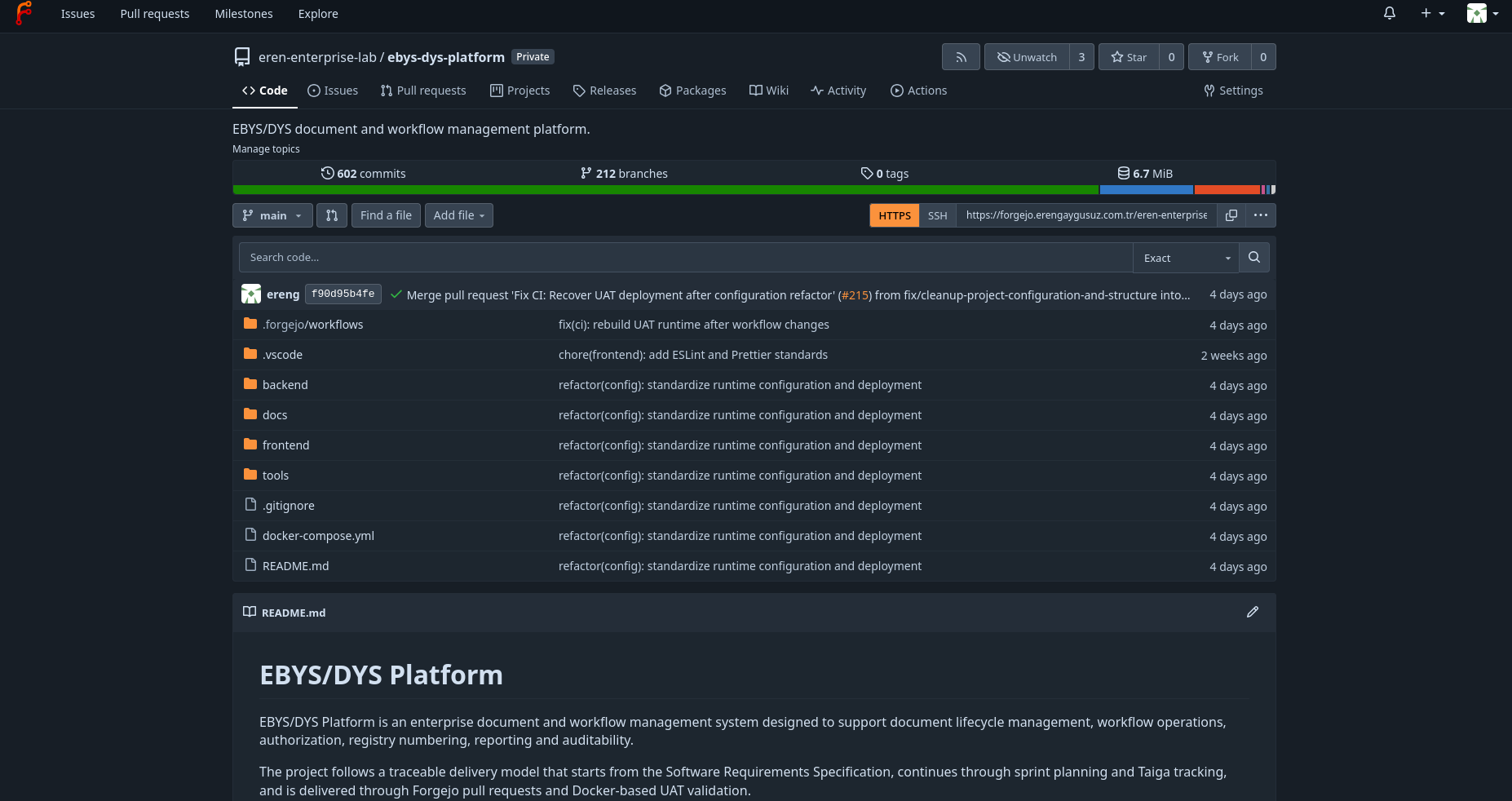Viewport: 1512px width, 801px height.
Task: Open the Releases tab
Action: [604, 91]
